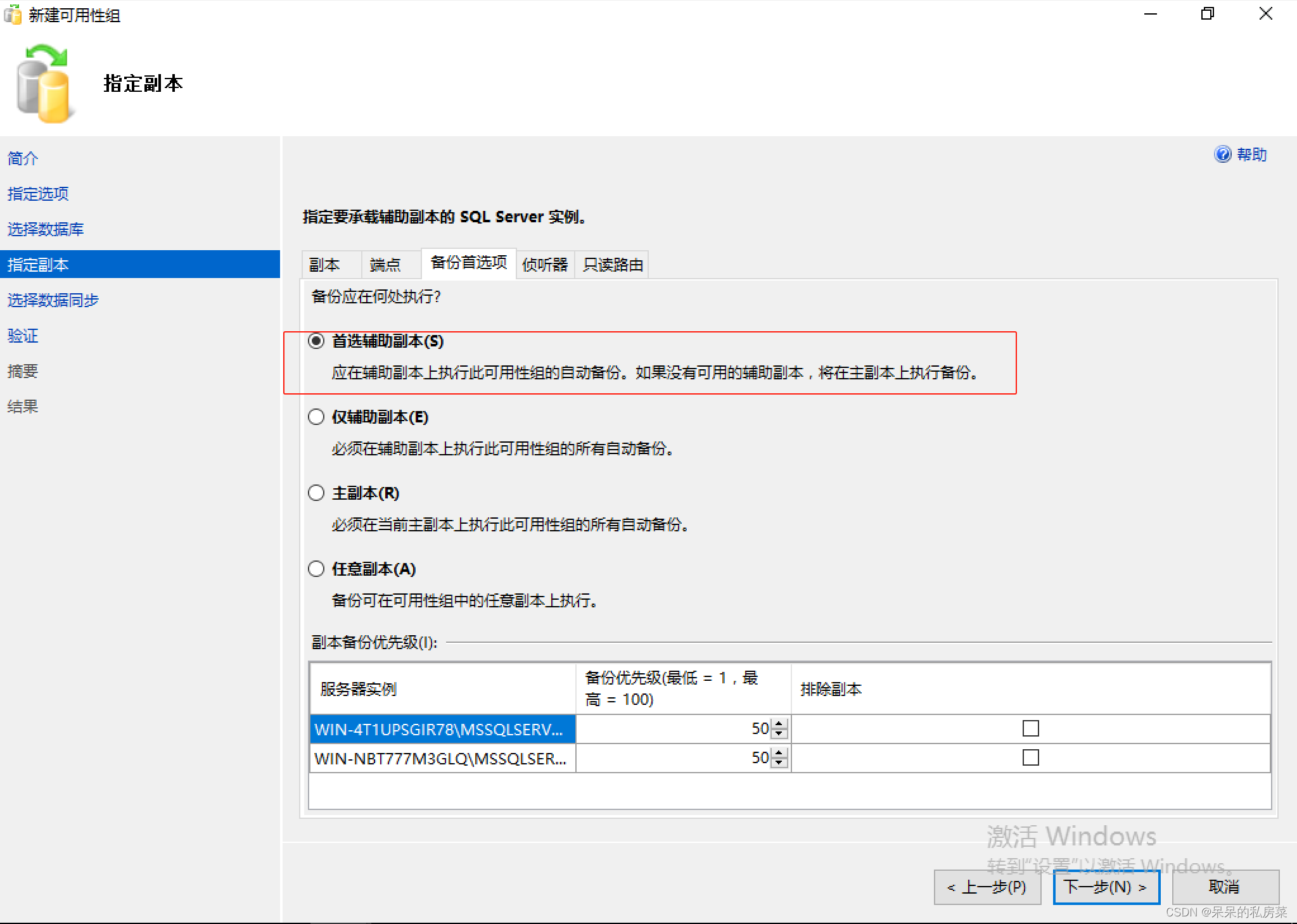
Task: Click the 备份优先级 column header
Action: [x=684, y=689]
